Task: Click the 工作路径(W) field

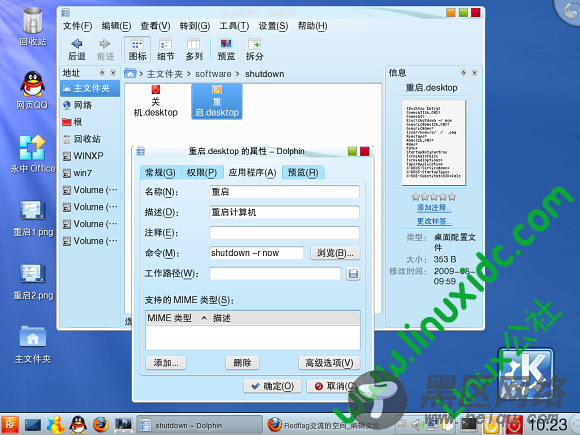Action: pos(275,274)
